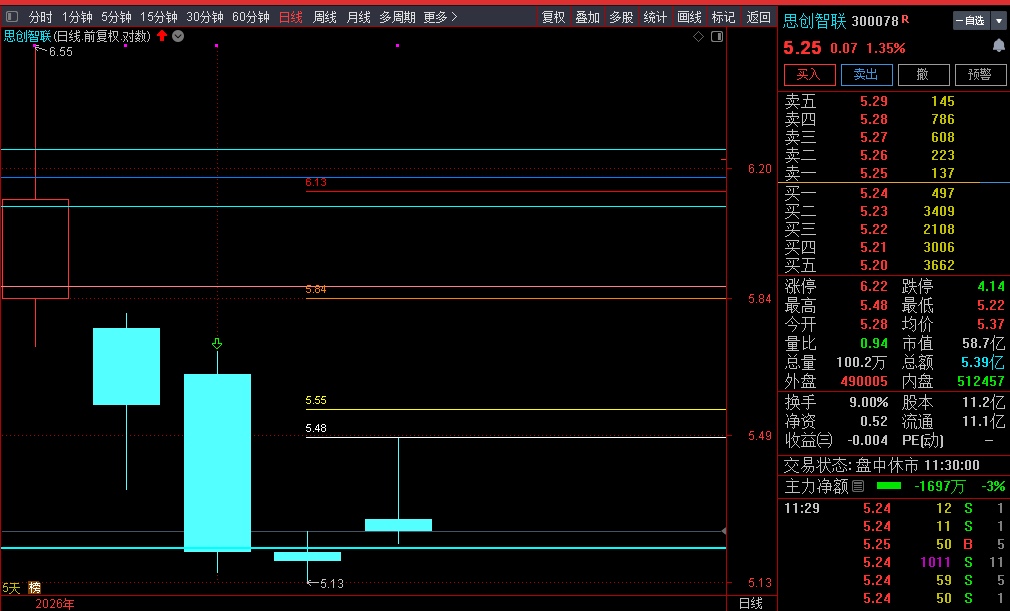Toggle the left sidebar panel icon
This screenshot has width=1010, height=611.
pos(12,17)
